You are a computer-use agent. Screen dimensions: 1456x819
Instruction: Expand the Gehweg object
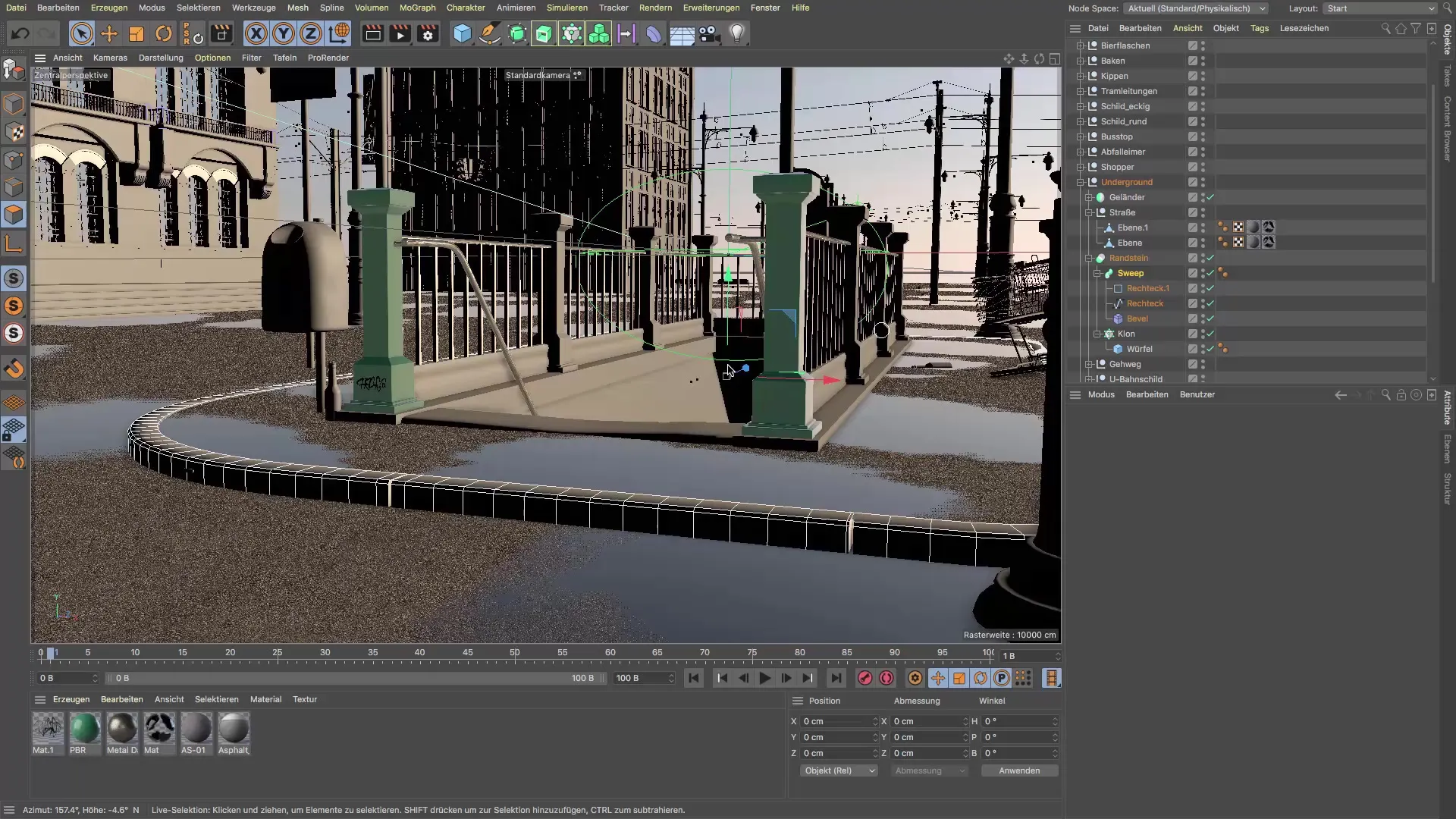tap(1089, 364)
